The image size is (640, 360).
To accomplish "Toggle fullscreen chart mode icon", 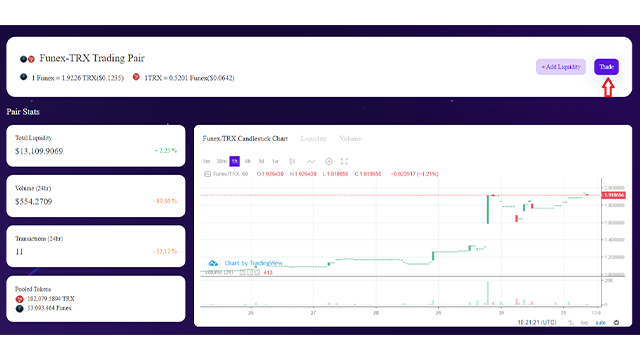I will click(x=344, y=161).
